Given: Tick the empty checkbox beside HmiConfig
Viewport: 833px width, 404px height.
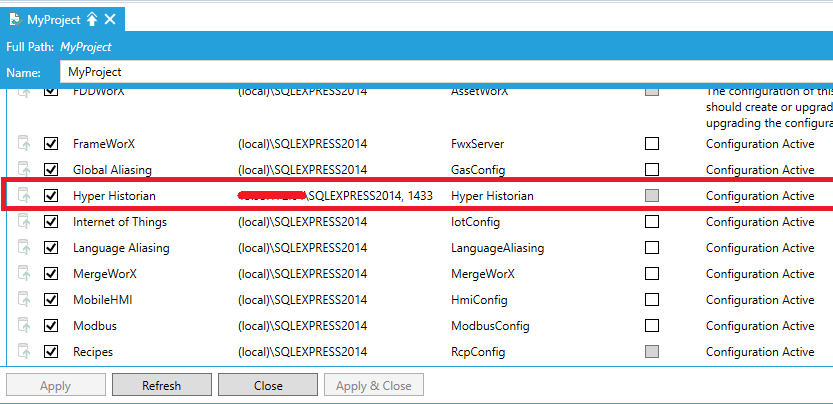Looking at the screenshot, I should pos(652,300).
